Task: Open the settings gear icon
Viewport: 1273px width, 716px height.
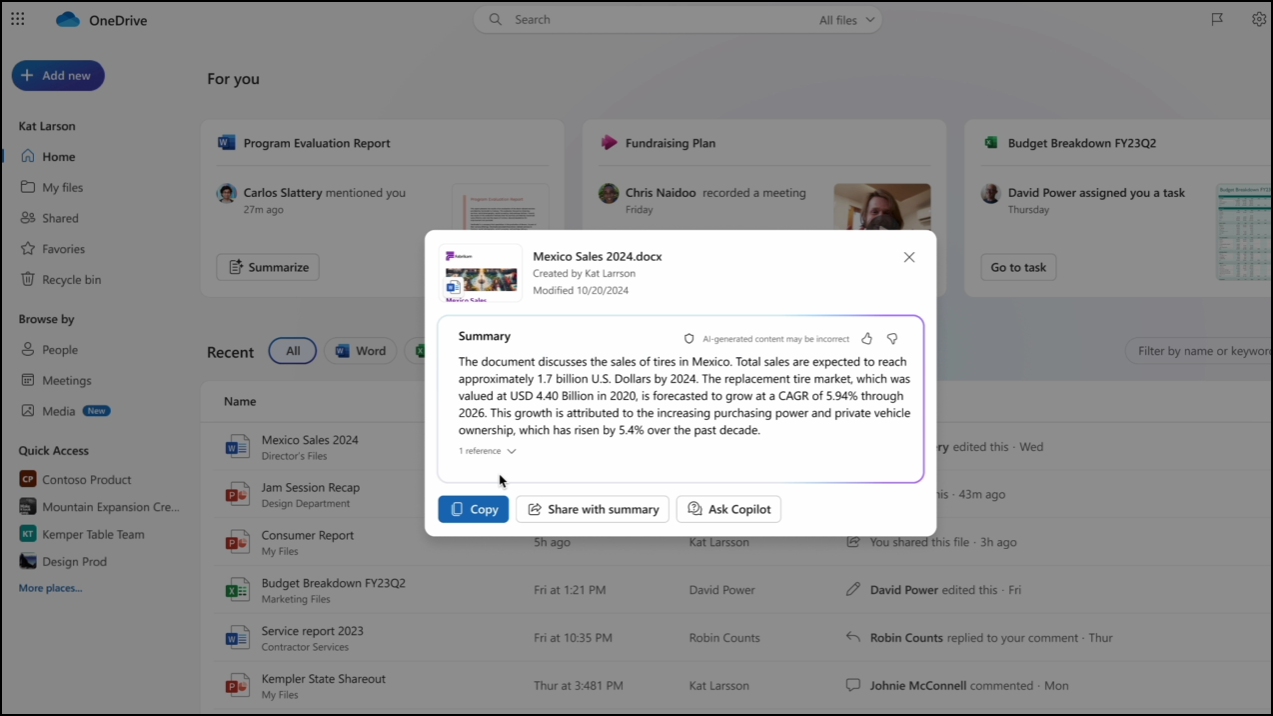Action: pyautogui.click(x=1258, y=19)
